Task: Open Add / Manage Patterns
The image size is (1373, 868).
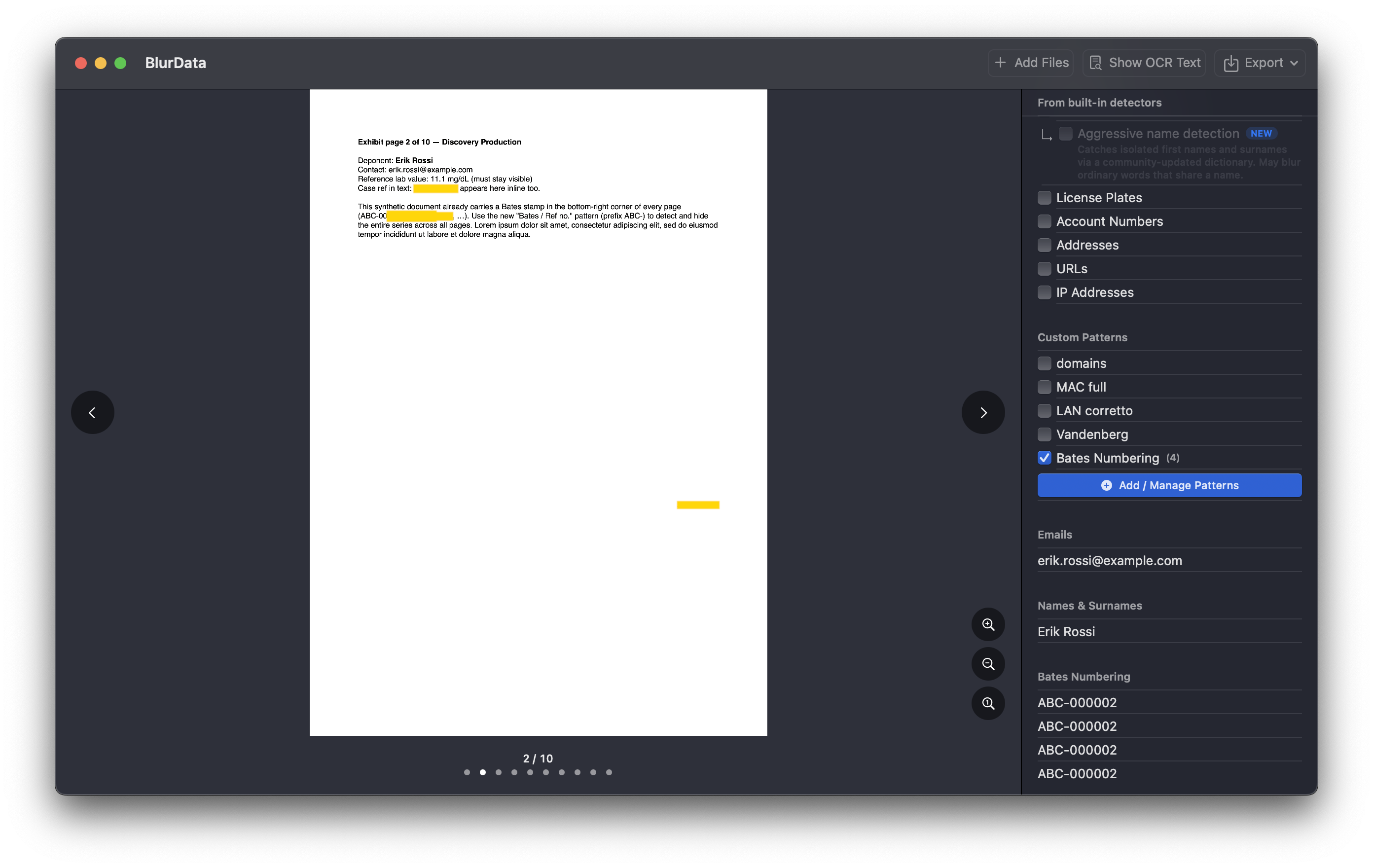Action: pyautogui.click(x=1169, y=485)
